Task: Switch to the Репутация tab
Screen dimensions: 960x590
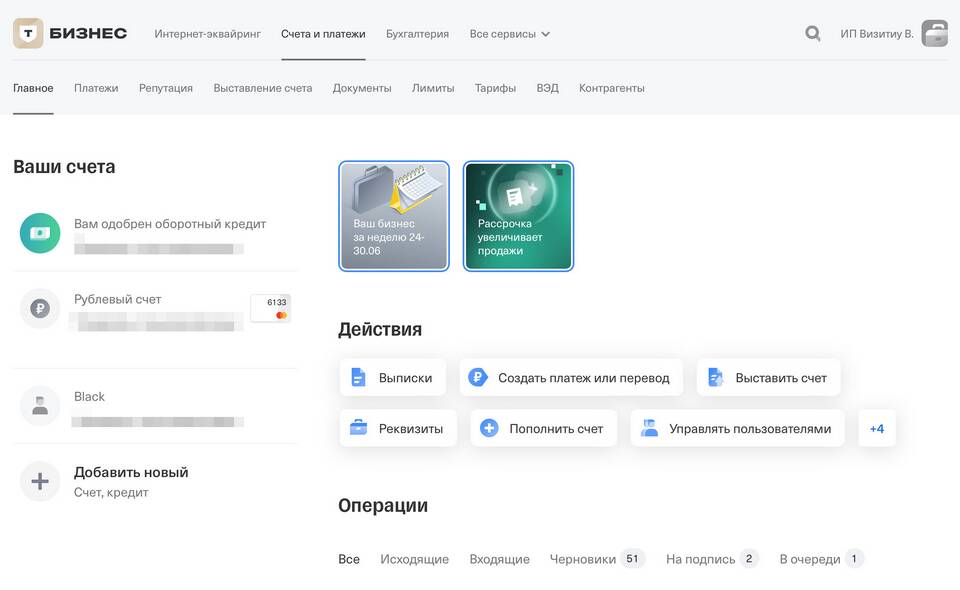Action: pyautogui.click(x=166, y=88)
